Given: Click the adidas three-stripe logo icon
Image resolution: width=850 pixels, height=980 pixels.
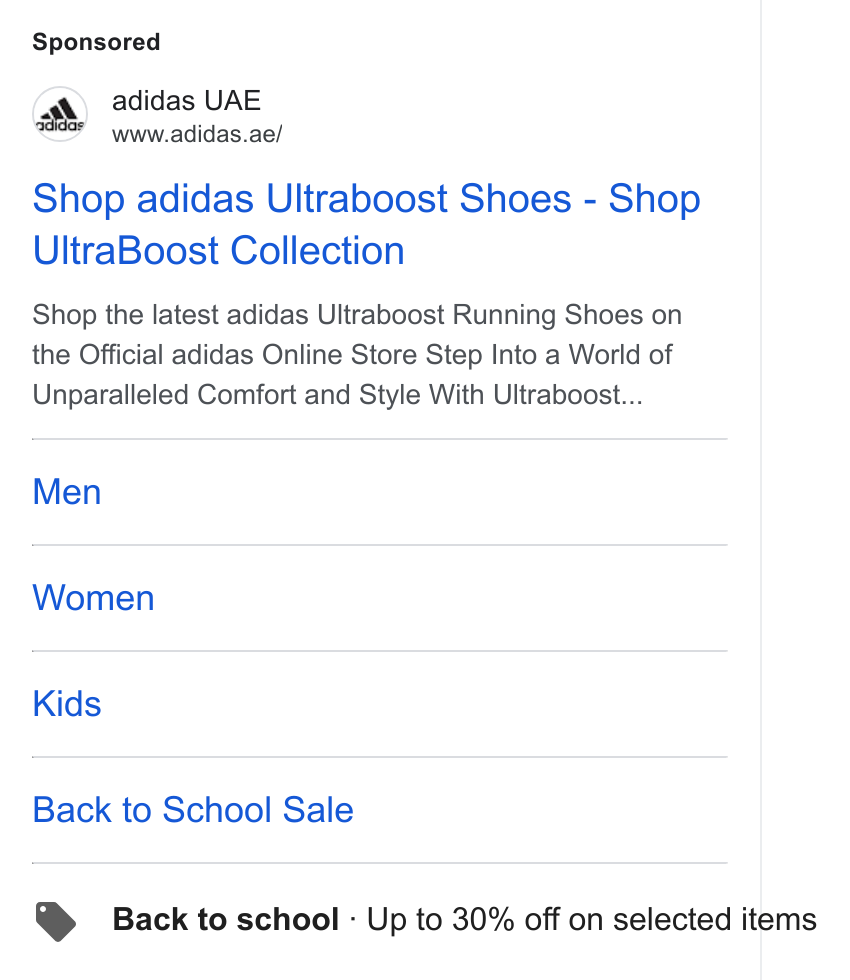Looking at the screenshot, I should 60,114.
